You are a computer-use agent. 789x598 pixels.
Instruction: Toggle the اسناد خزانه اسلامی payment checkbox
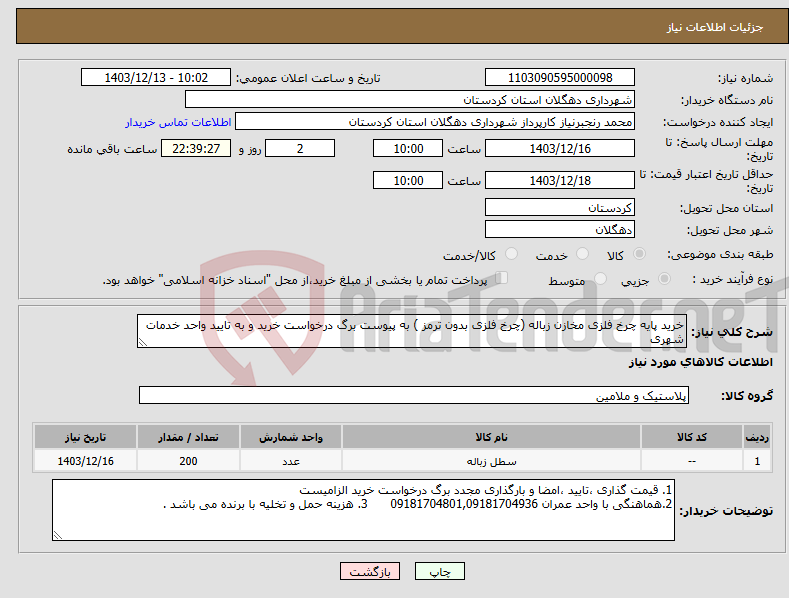502,278
